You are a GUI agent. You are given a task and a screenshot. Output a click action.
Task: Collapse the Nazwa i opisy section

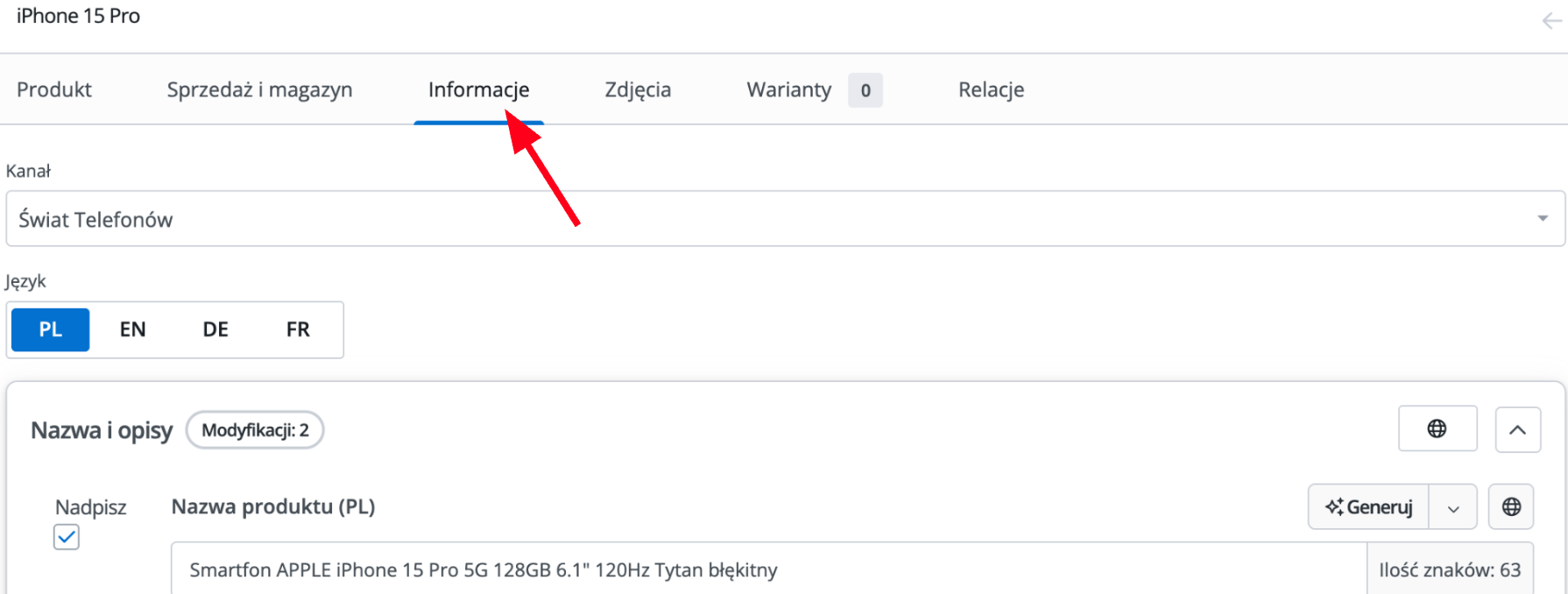[1518, 429]
